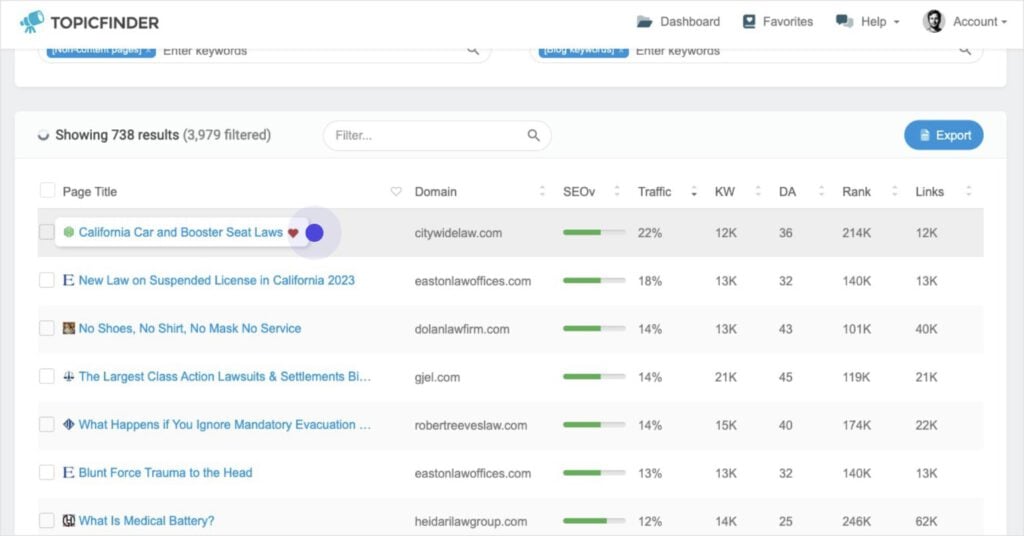The image size is (1024, 536).
Task: Click the Account avatar picture
Action: coord(933,22)
